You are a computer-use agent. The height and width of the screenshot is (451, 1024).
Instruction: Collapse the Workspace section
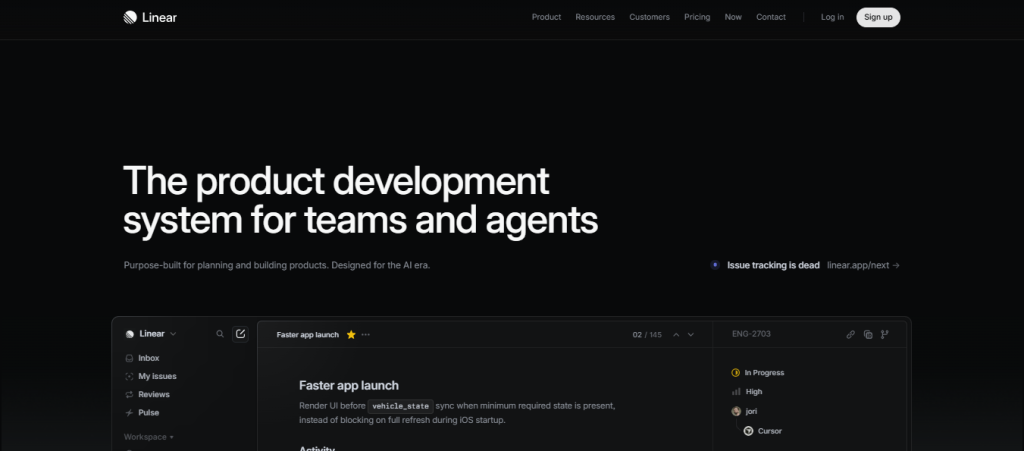pos(149,437)
